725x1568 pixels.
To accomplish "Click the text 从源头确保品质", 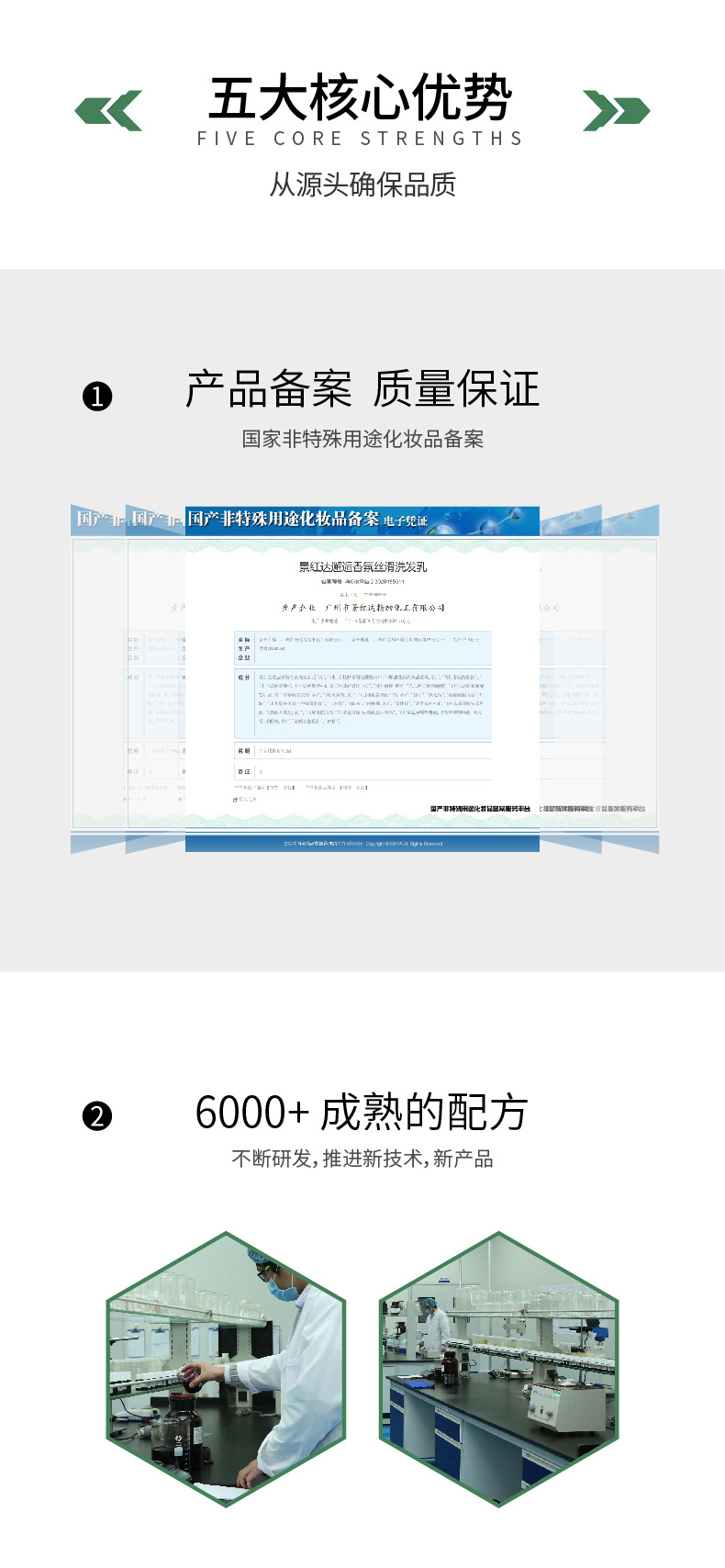I will point(362,185).
